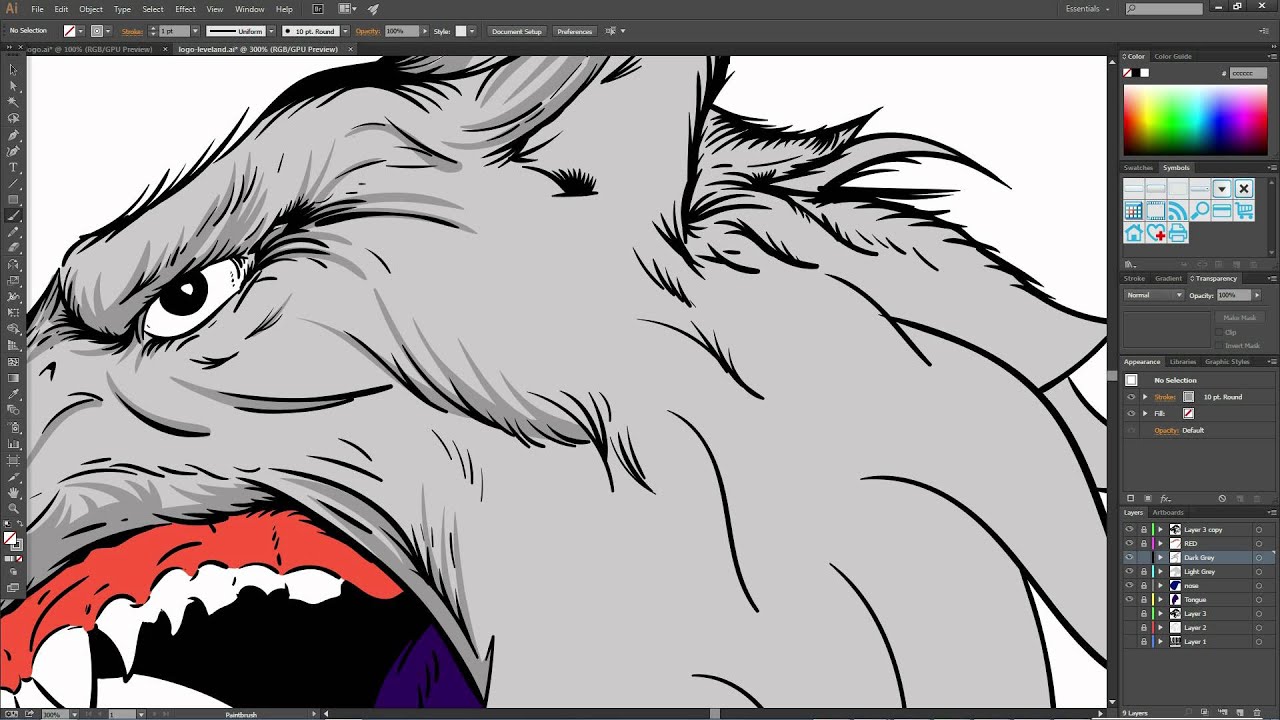Open the 10 pt. Round brush dropdown
Viewport: 1280px width, 720px height.
[345, 31]
